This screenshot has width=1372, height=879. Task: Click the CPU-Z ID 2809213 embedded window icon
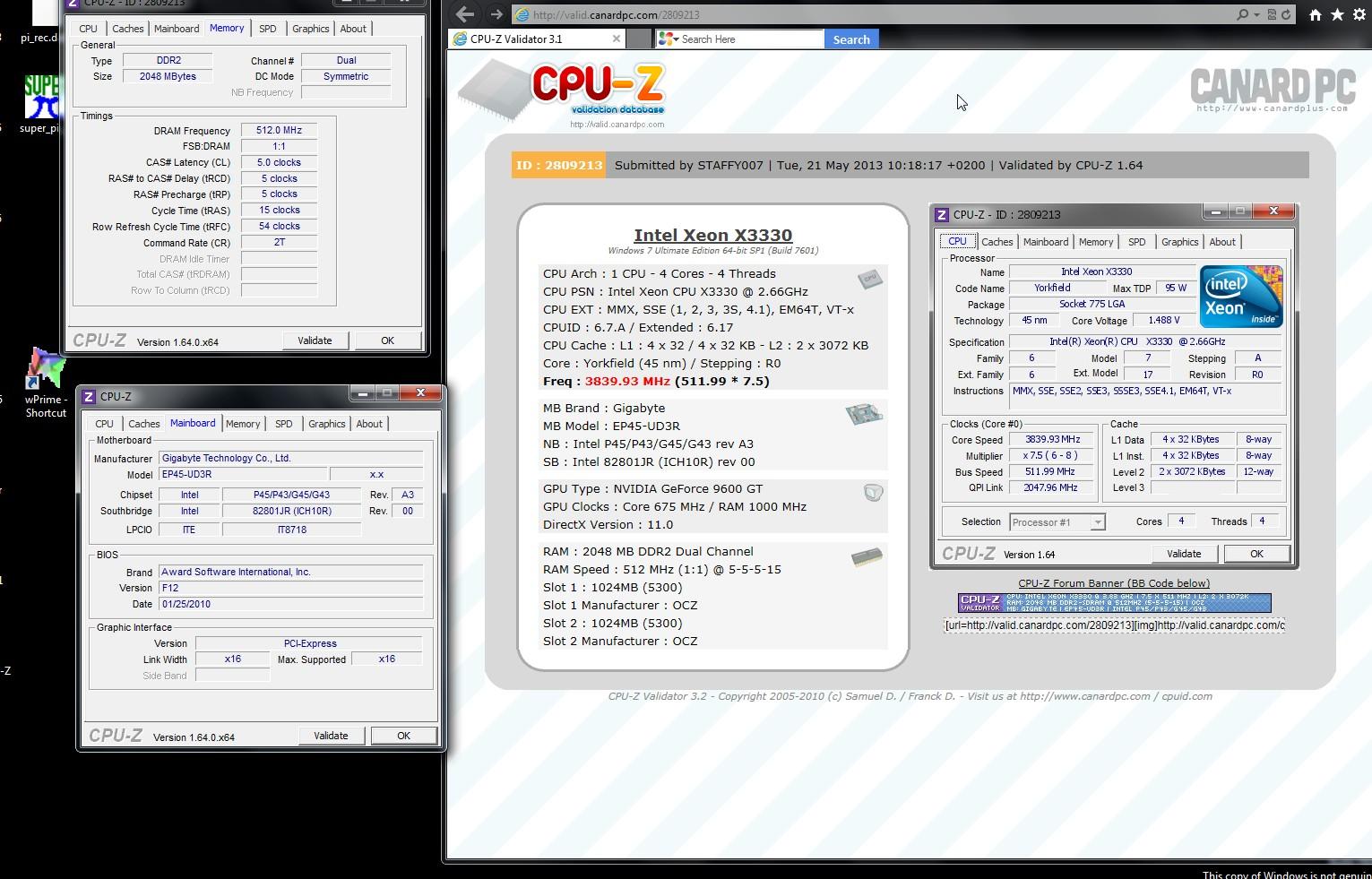pos(941,214)
